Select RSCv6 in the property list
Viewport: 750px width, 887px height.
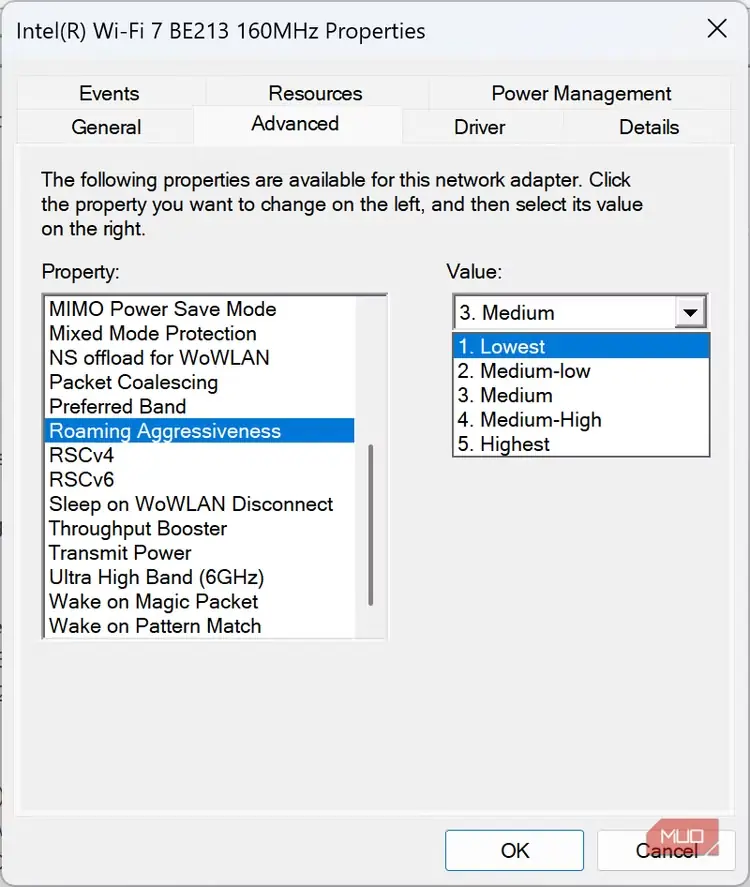click(199, 479)
